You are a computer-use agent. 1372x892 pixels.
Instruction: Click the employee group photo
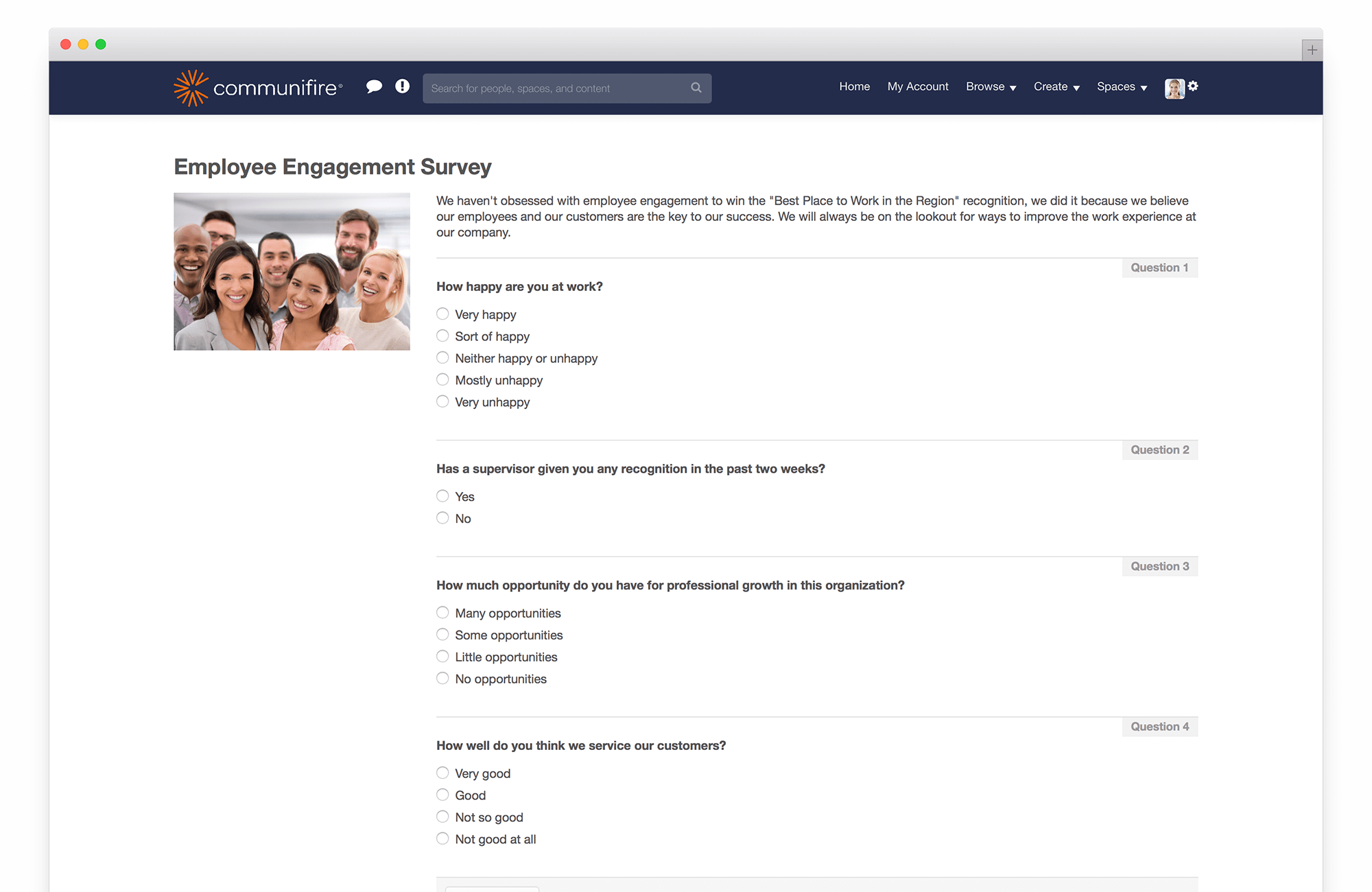coord(291,271)
